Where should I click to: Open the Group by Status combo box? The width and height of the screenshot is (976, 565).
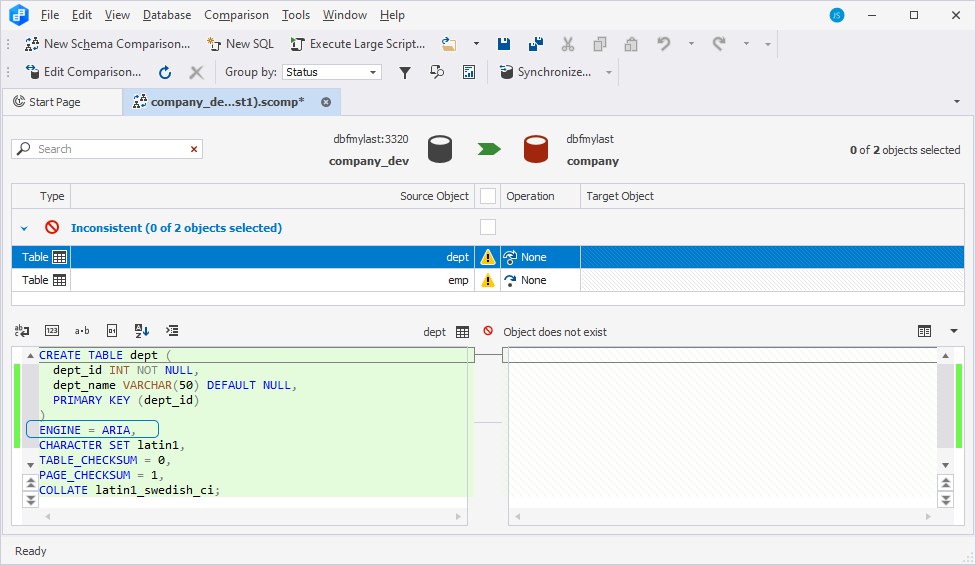pos(332,72)
